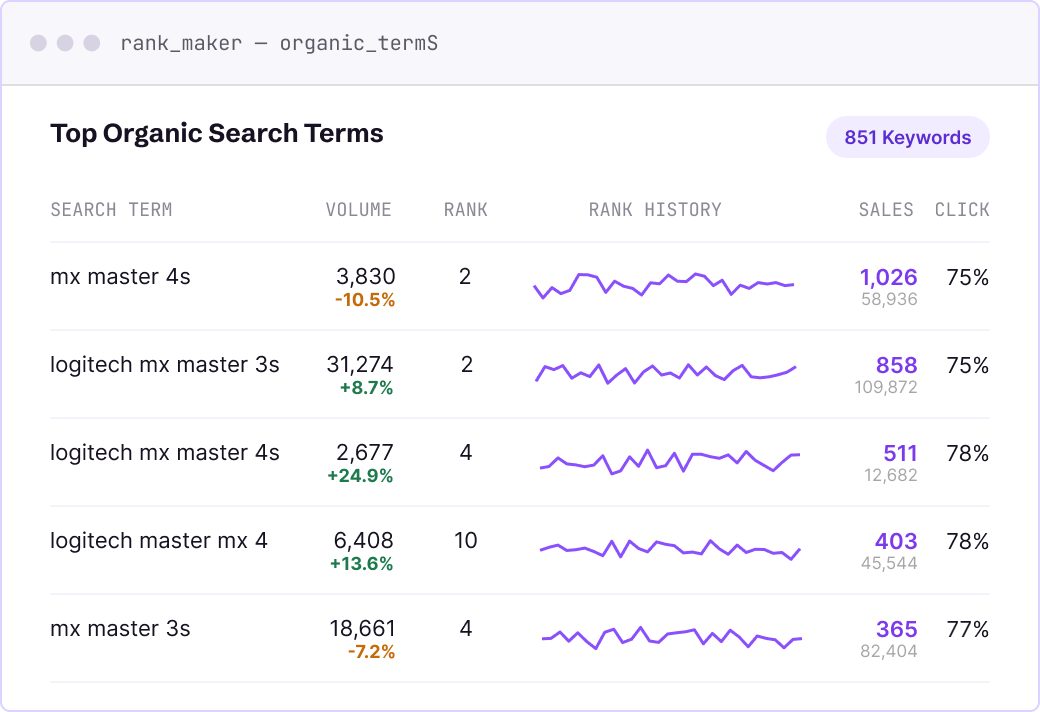Click sales figure 511
Viewport: 1040px width, 712px height.
click(900, 454)
